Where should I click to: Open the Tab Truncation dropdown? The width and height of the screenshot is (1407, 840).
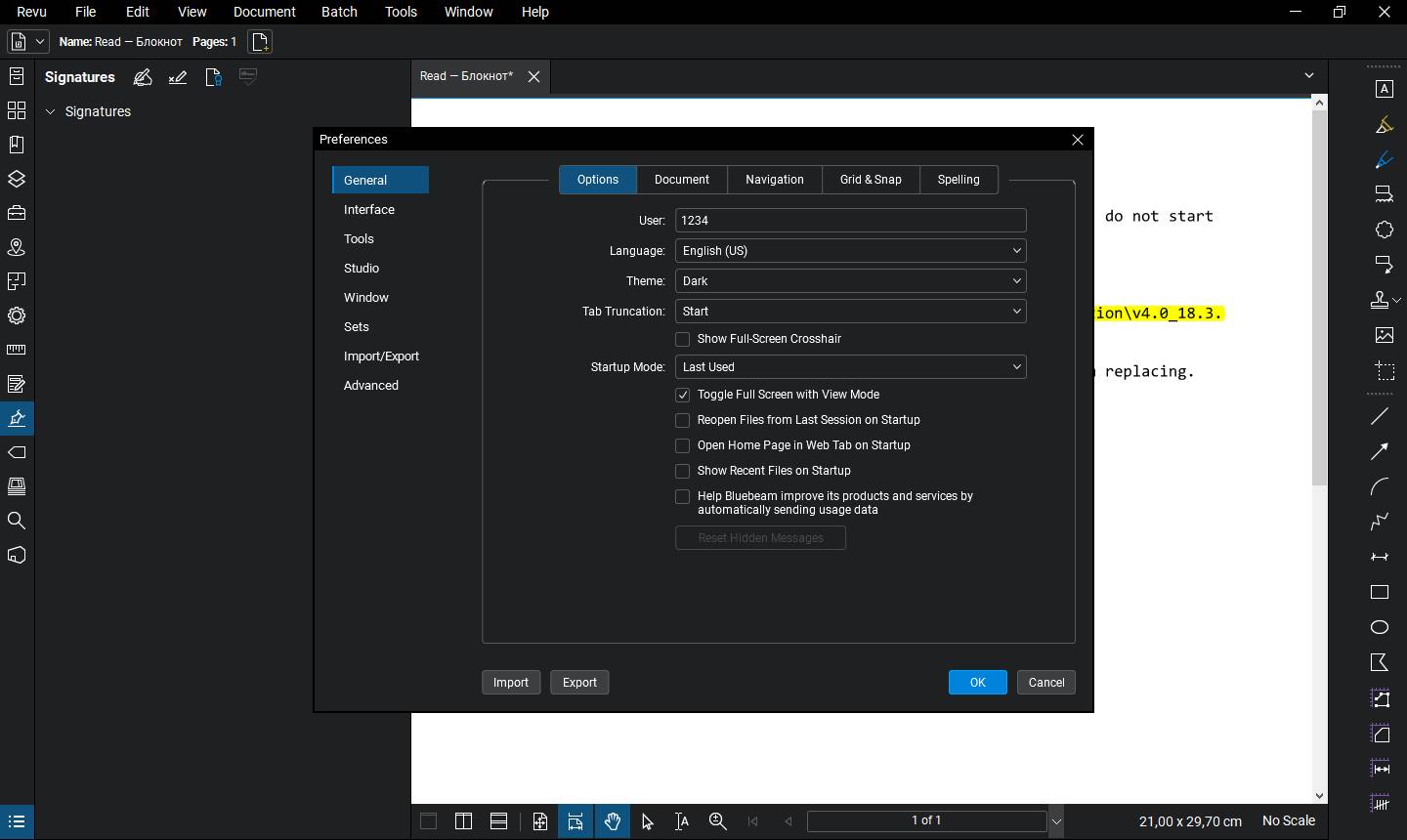851,312
